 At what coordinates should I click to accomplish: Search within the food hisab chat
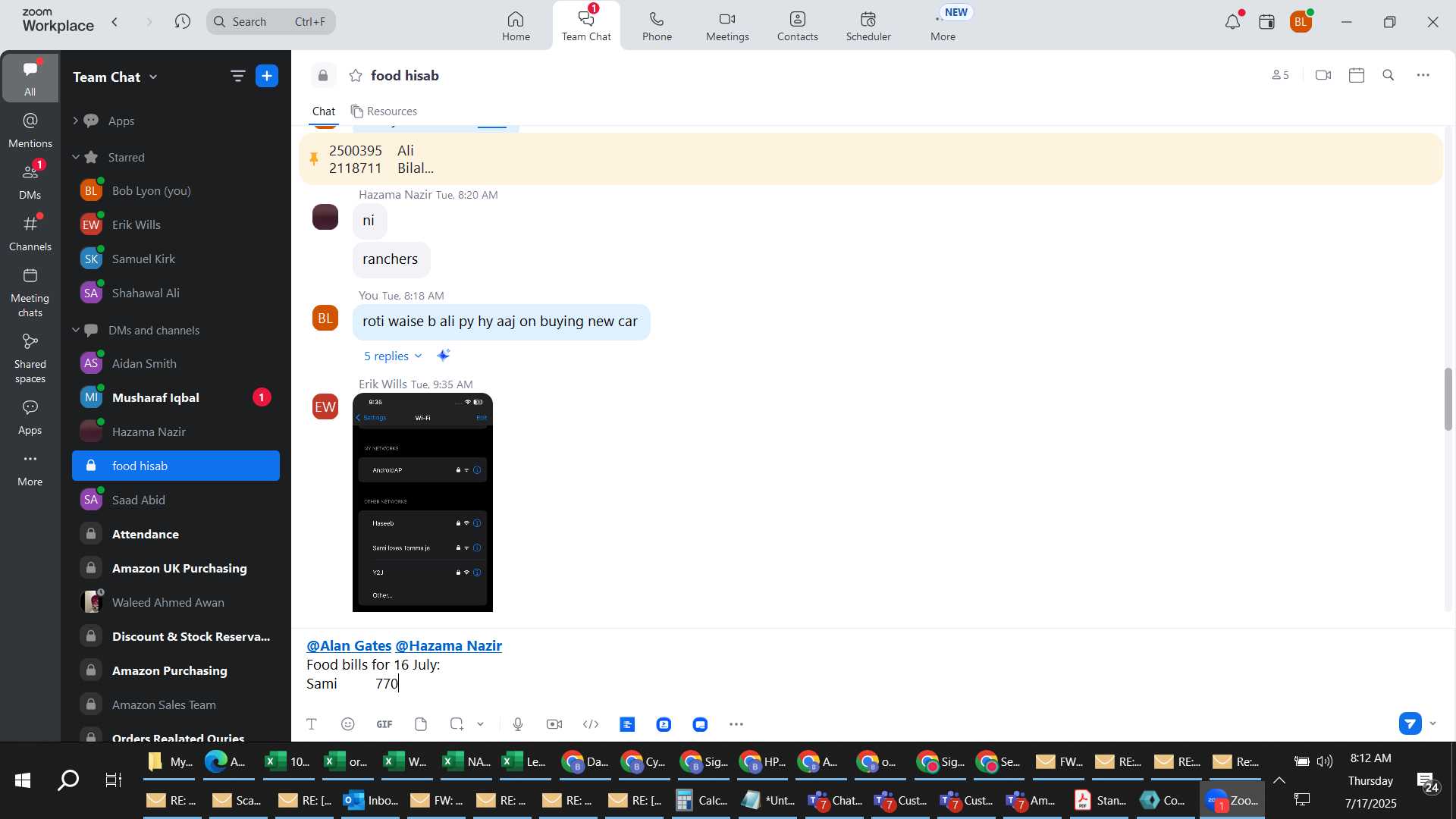[x=1389, y=75]
